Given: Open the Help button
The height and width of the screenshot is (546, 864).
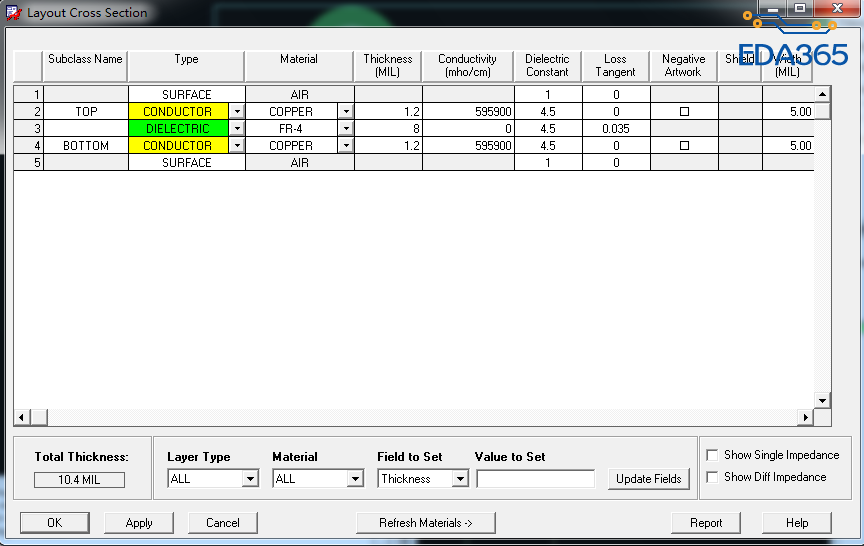Looking at the screenshot, I should [x=797, y=523].
